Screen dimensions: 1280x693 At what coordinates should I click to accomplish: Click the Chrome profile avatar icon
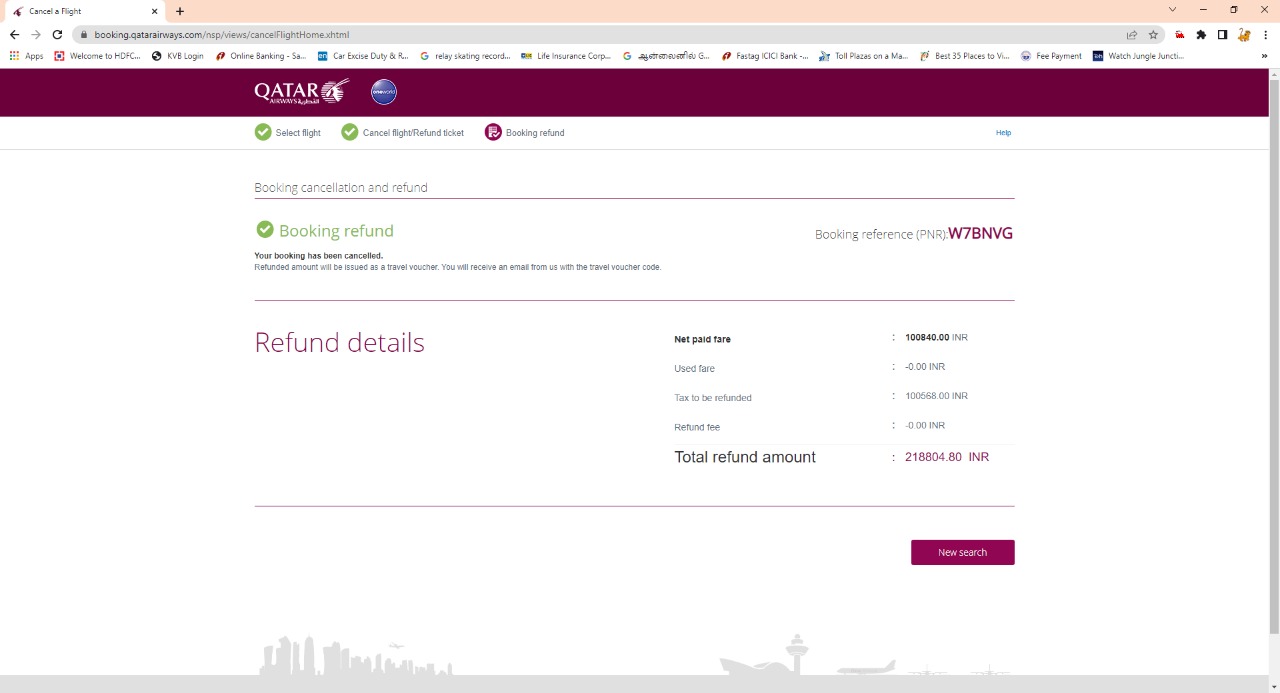[x=1243, y=33]
